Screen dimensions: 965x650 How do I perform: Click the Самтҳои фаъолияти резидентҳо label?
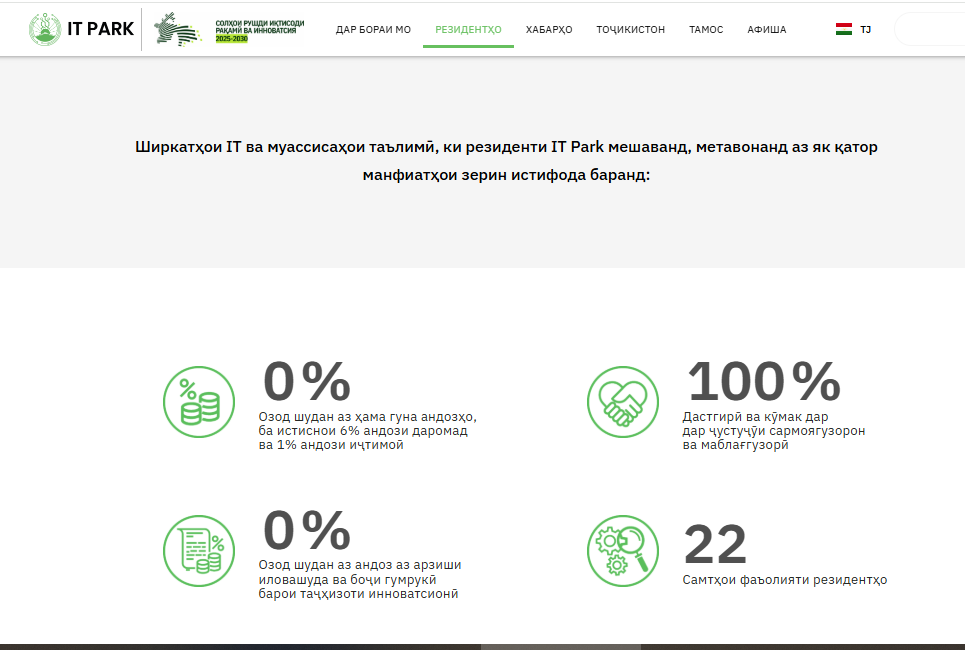[x=784, y=580]
